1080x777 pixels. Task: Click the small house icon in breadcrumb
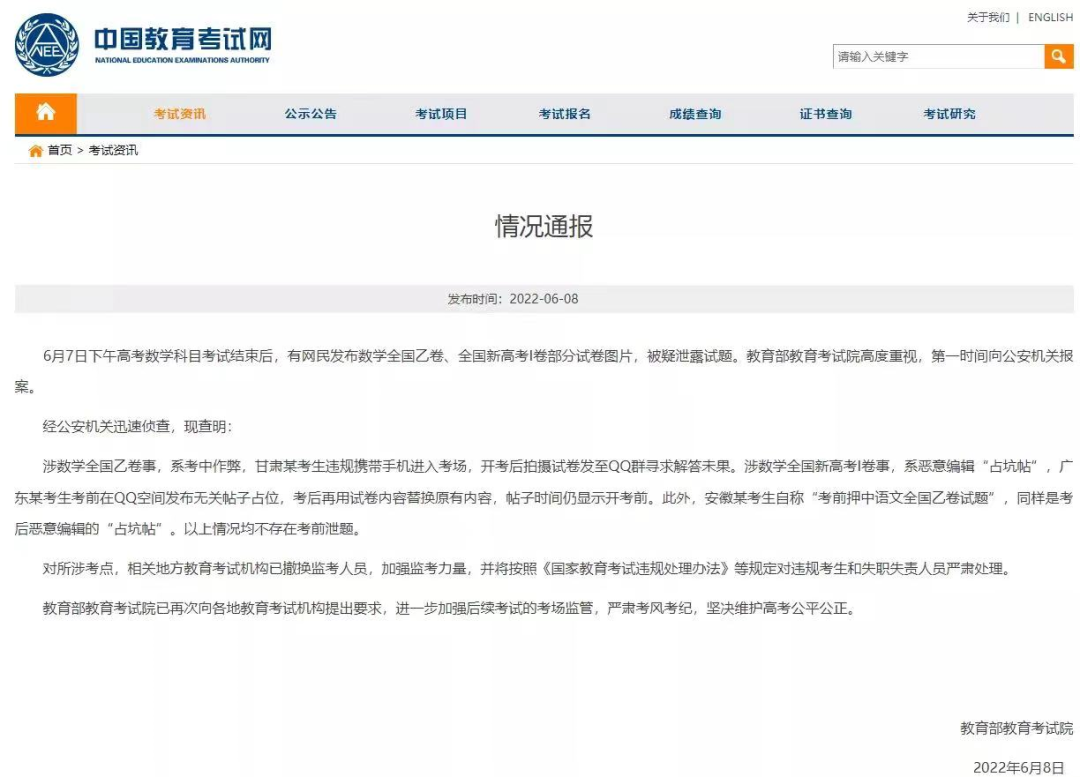pyautogui.click(x=36, y=151)
